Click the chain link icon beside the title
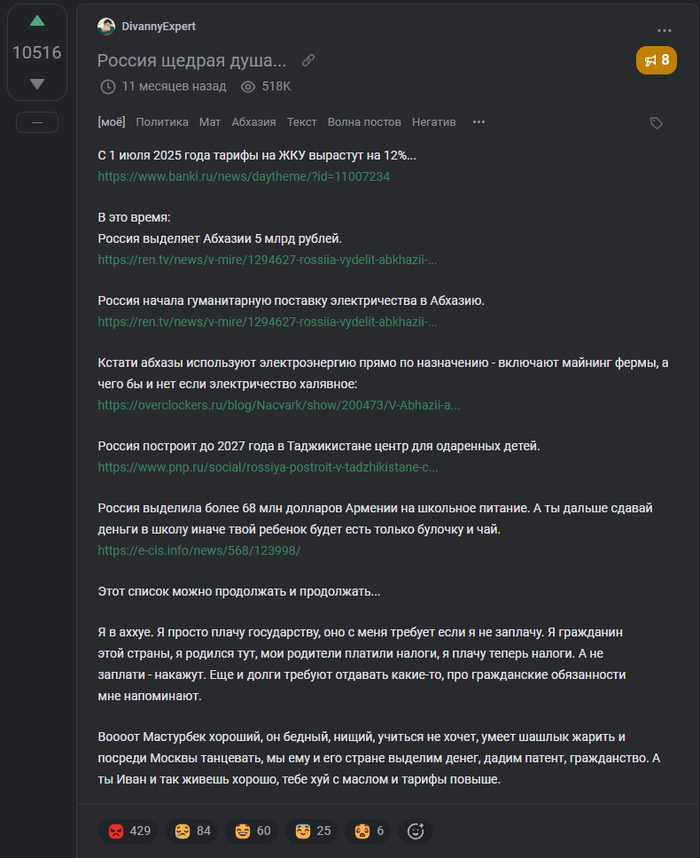 (308, 60)
